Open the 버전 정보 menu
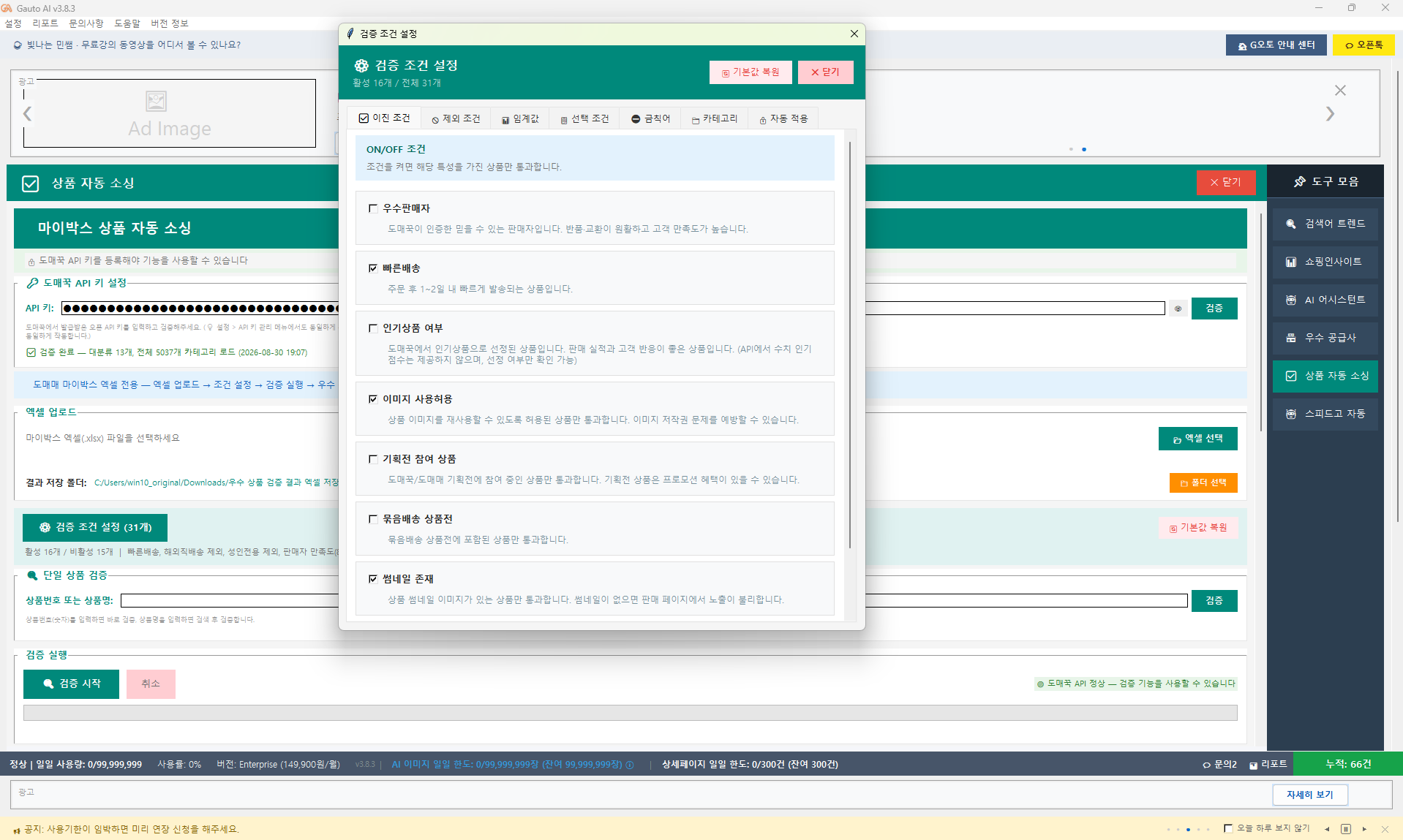The image size is (1403, 840). pos(170,23)
